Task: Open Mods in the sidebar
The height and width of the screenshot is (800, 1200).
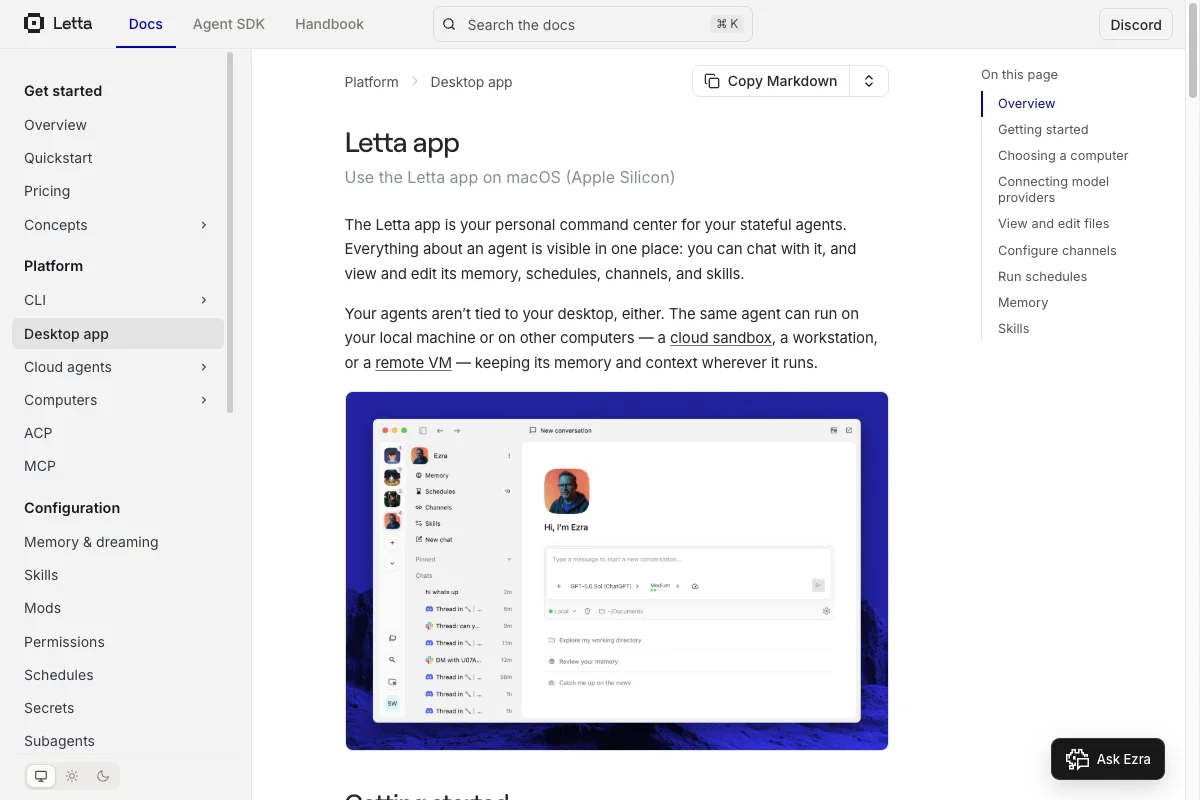Action: click(42, 608)
